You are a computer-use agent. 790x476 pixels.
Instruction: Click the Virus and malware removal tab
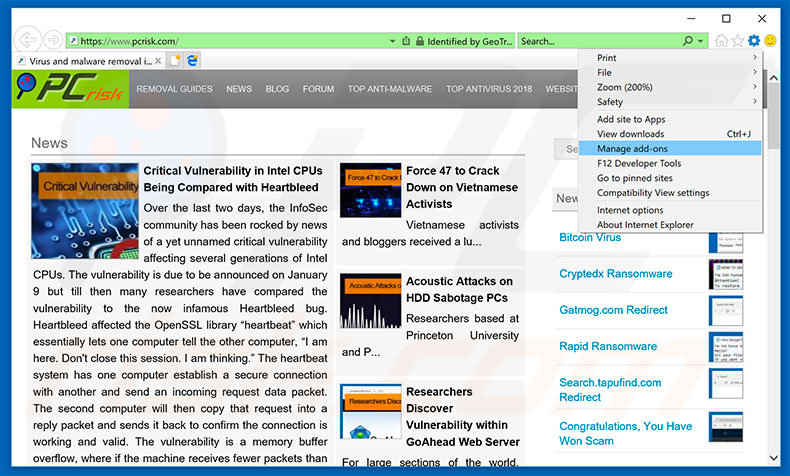(90, 61)
